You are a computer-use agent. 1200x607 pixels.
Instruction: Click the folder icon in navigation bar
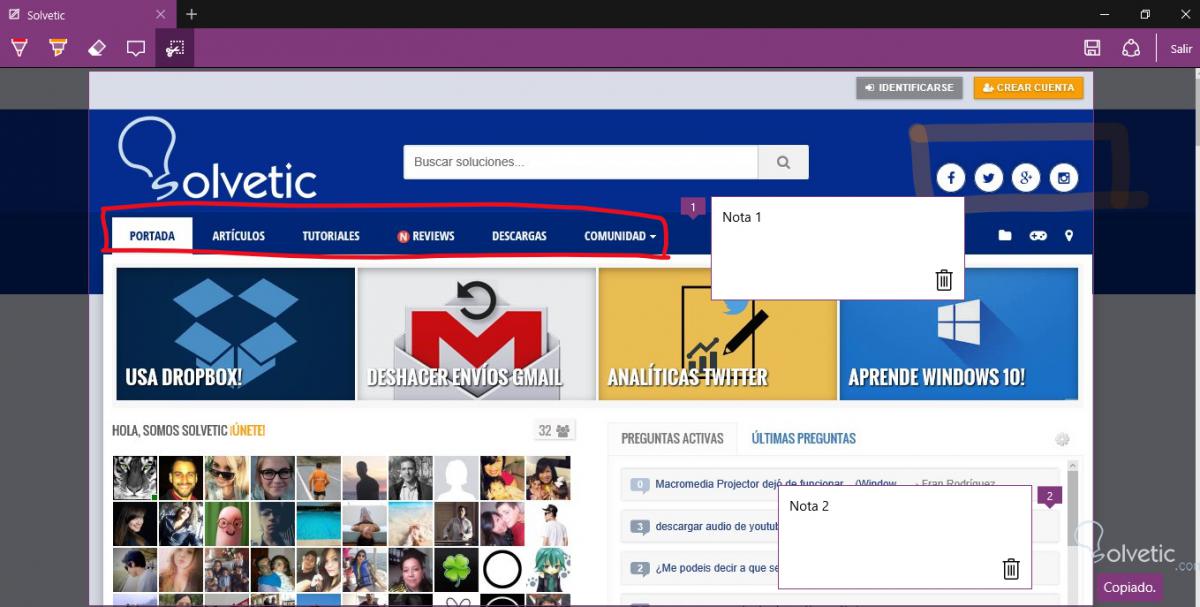click(x=1005, y=236)
